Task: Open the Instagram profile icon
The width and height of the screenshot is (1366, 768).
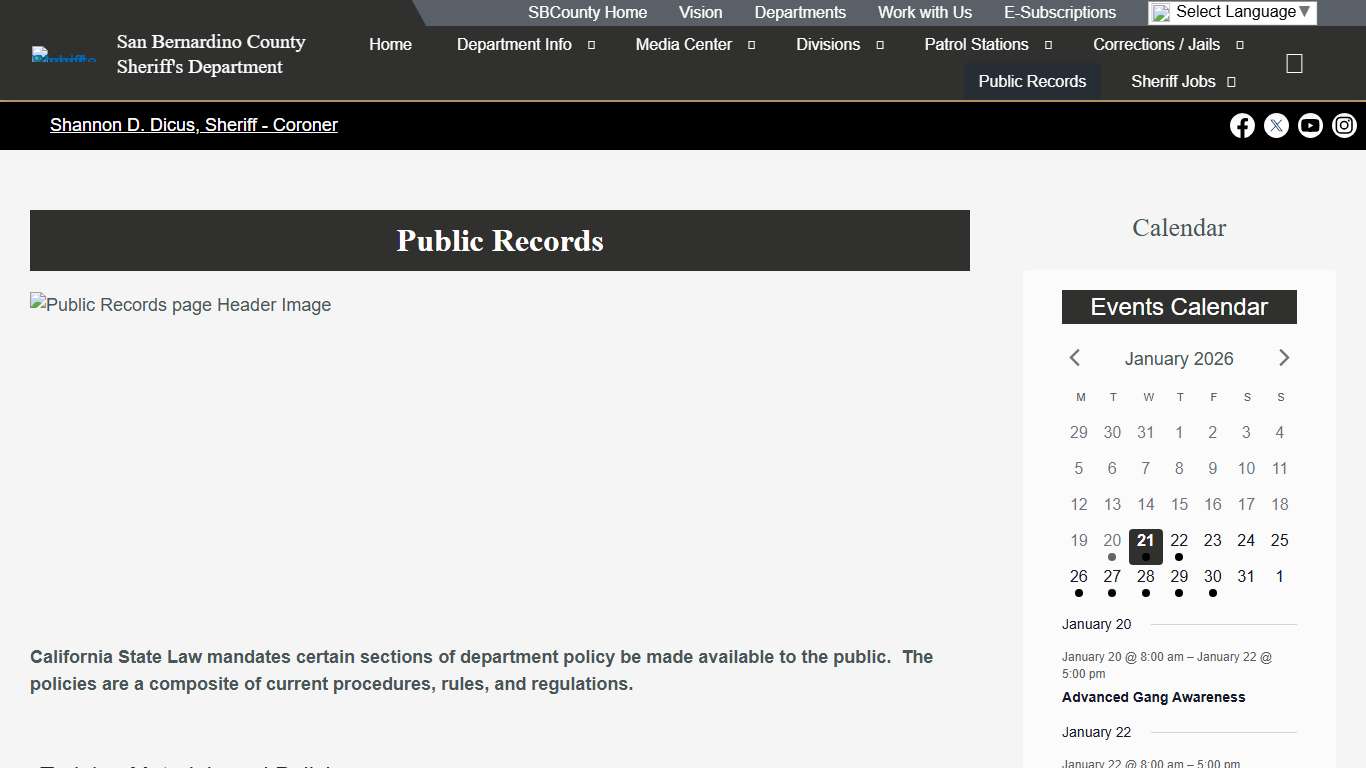Action: click(1344, 125)
